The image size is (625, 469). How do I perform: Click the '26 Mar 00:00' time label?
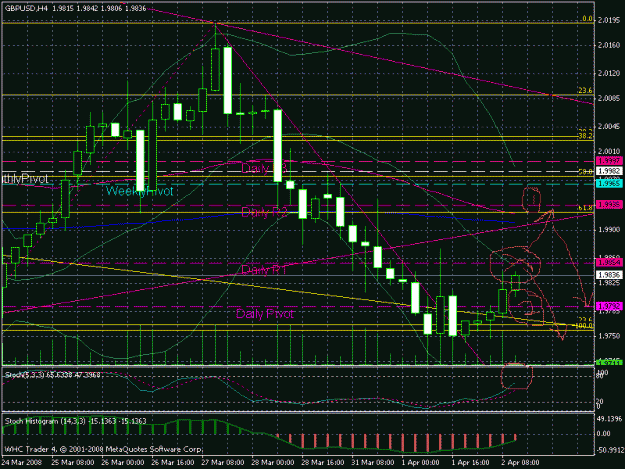(x=122, y=463)
